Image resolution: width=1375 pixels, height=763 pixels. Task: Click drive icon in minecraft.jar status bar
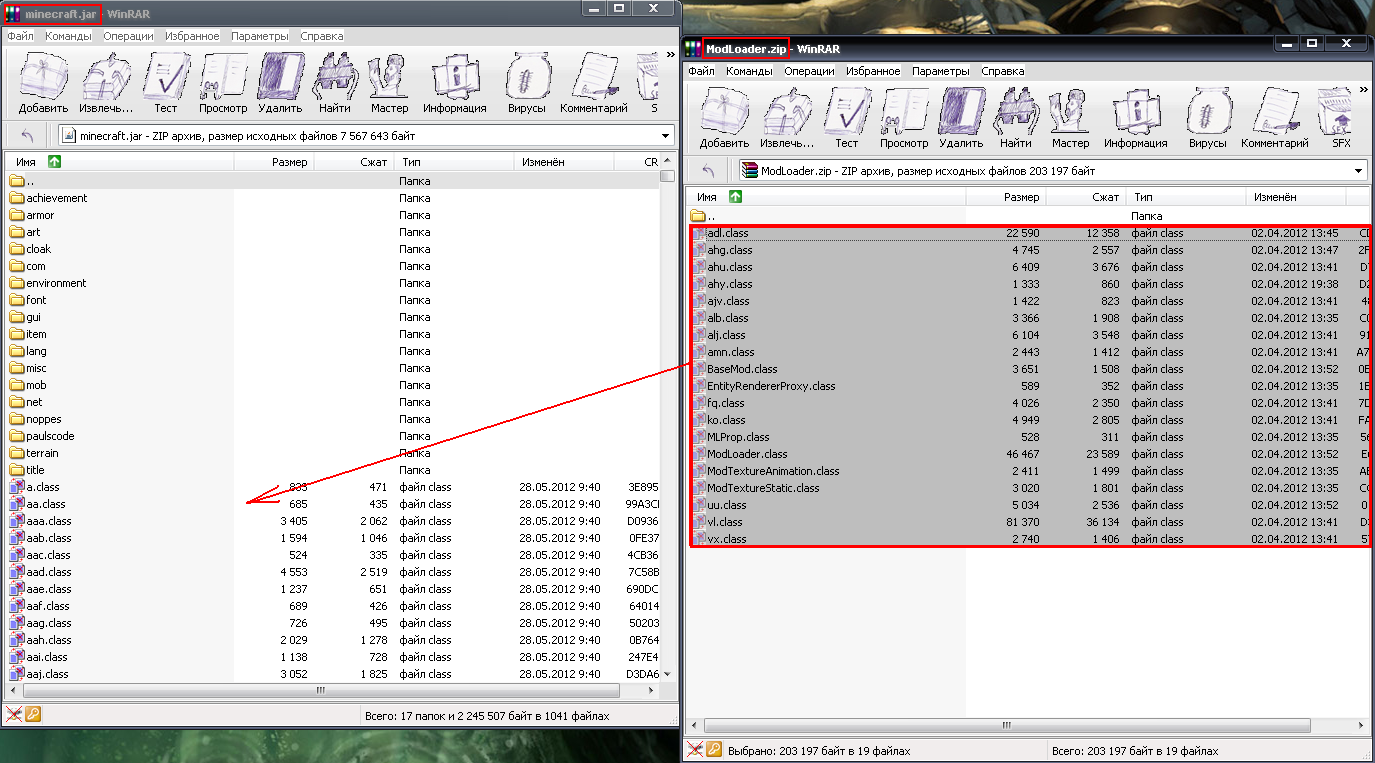pos(13,714)
